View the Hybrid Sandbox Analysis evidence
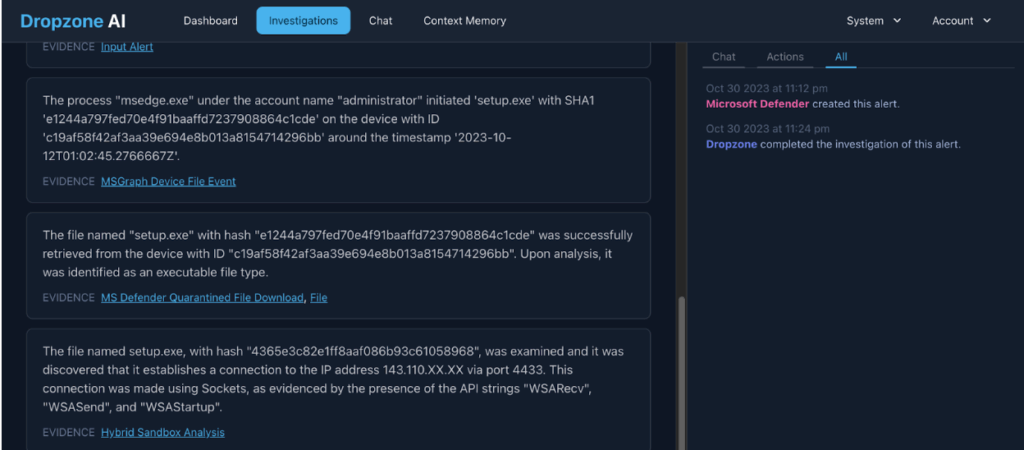 (162, 432)
